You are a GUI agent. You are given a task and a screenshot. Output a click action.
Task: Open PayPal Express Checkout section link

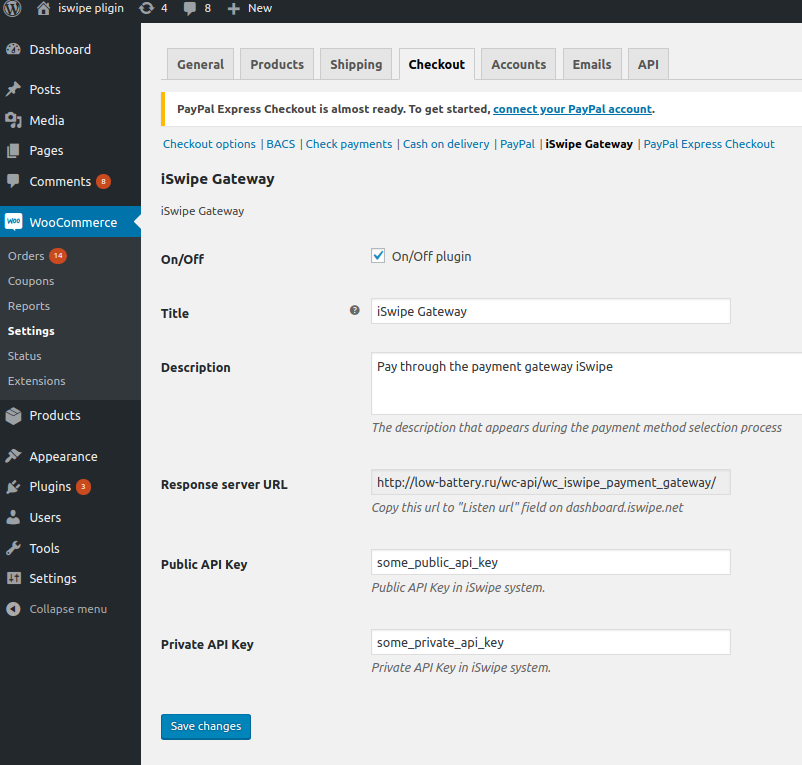click(709, 144)
